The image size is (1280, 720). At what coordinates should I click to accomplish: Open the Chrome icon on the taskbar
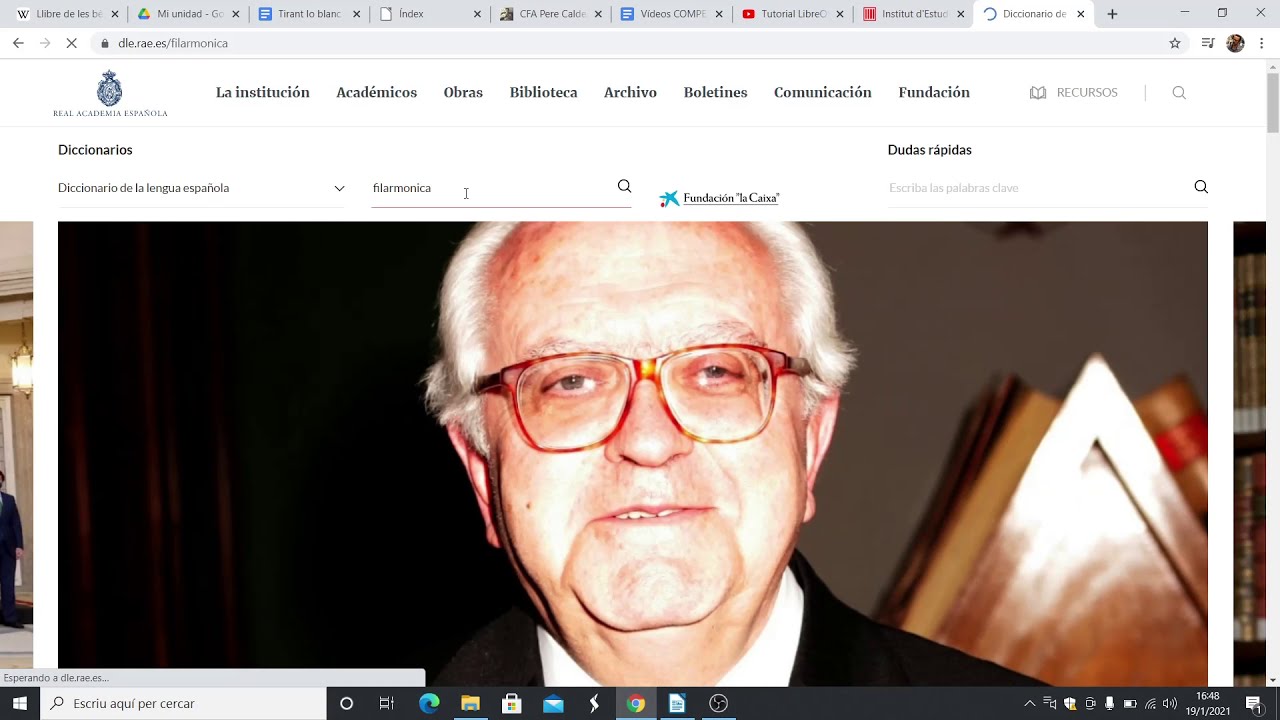pos(635,703)
